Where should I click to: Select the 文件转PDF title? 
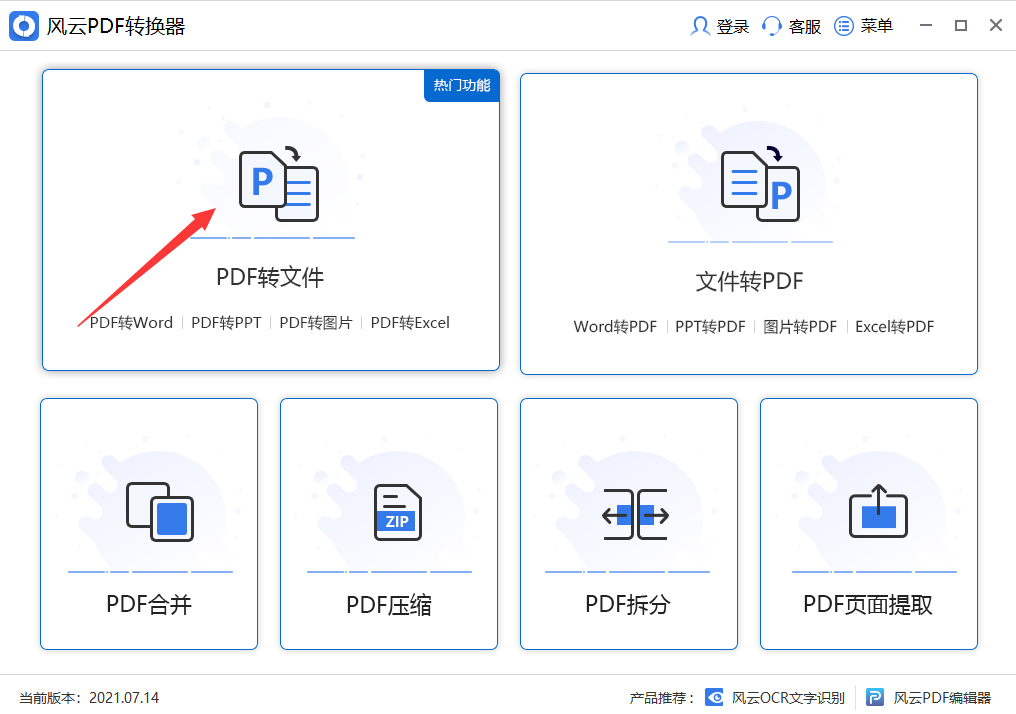[x=750, y=281]
